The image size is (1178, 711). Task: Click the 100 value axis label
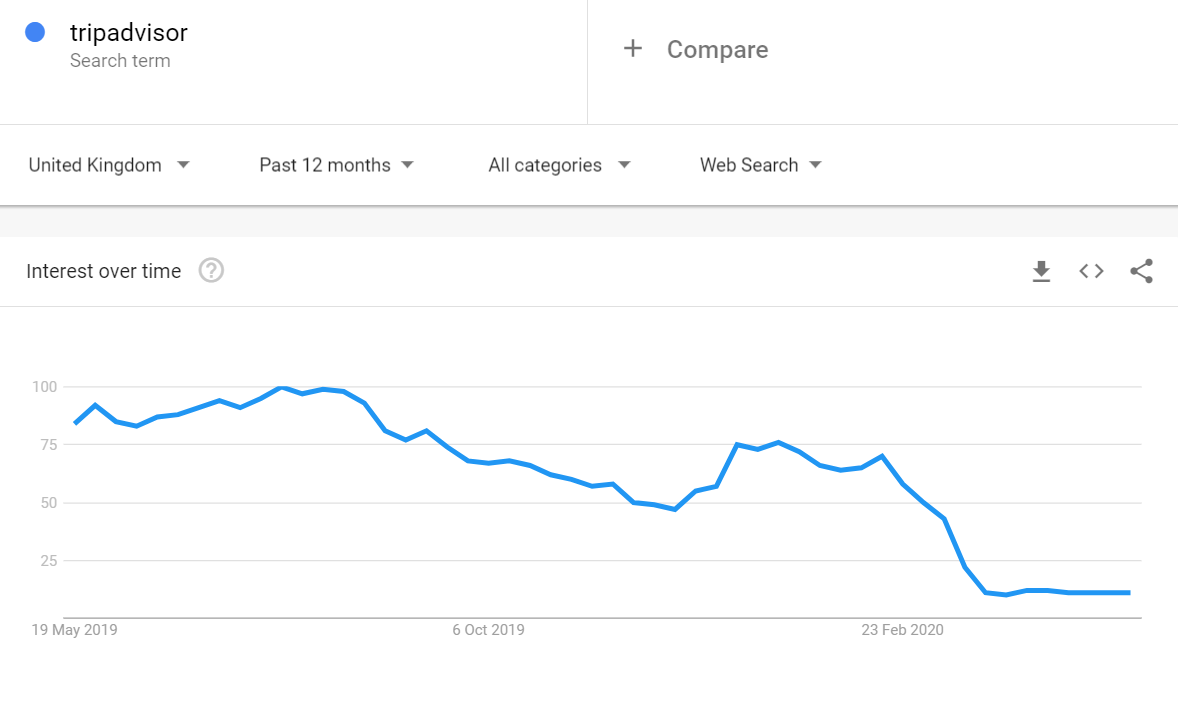(x=45, y=387)
